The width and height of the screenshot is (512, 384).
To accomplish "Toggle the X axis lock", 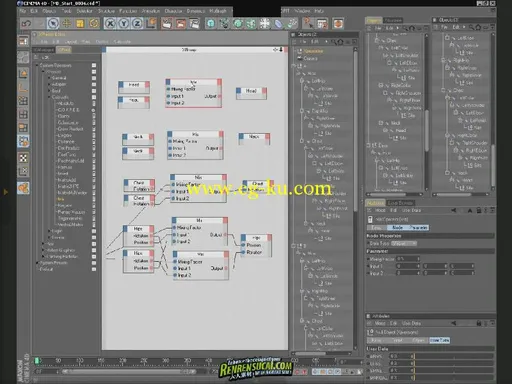I will click(110, 23).
